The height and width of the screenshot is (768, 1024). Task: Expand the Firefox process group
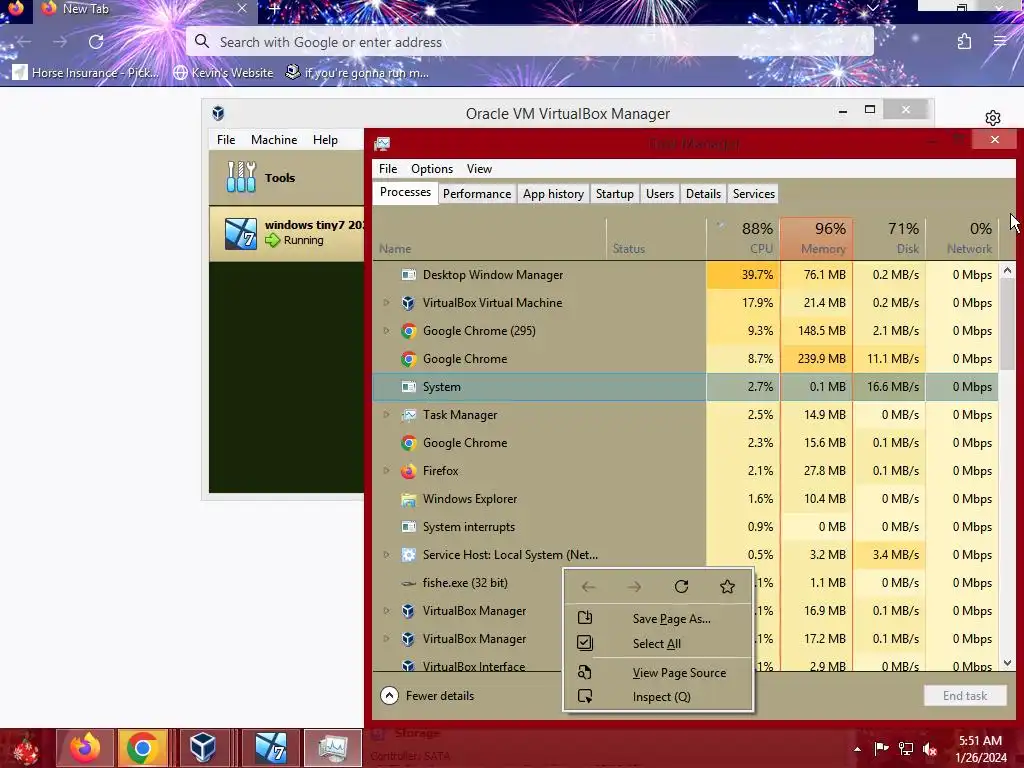pyautogui.click(x=386, y=471)
